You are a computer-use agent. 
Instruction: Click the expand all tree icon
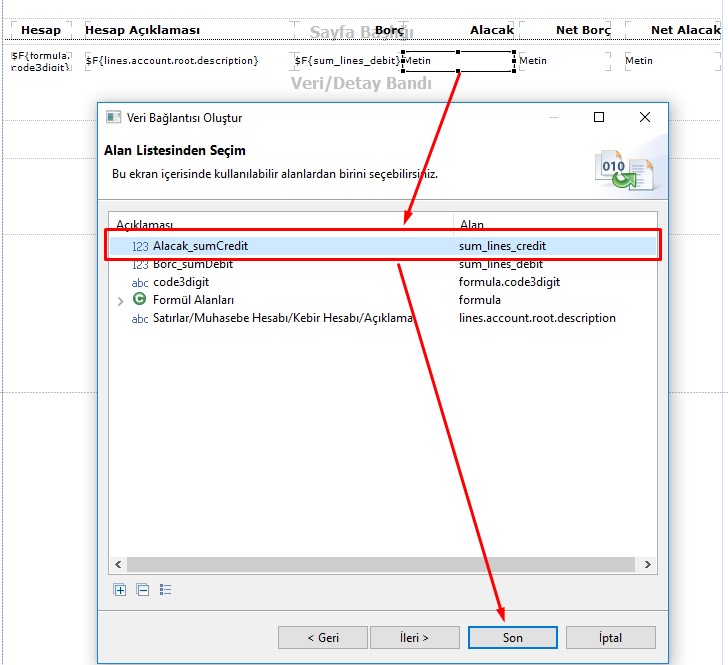120,590
